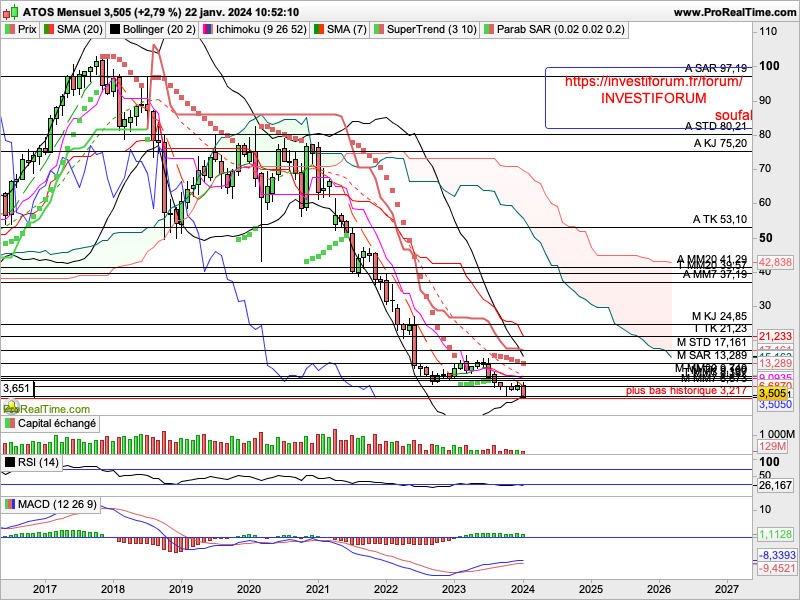The image size is (800, 600).
Task: Click the RSI (14) panel icon
Action: click(x=10, y=462)
